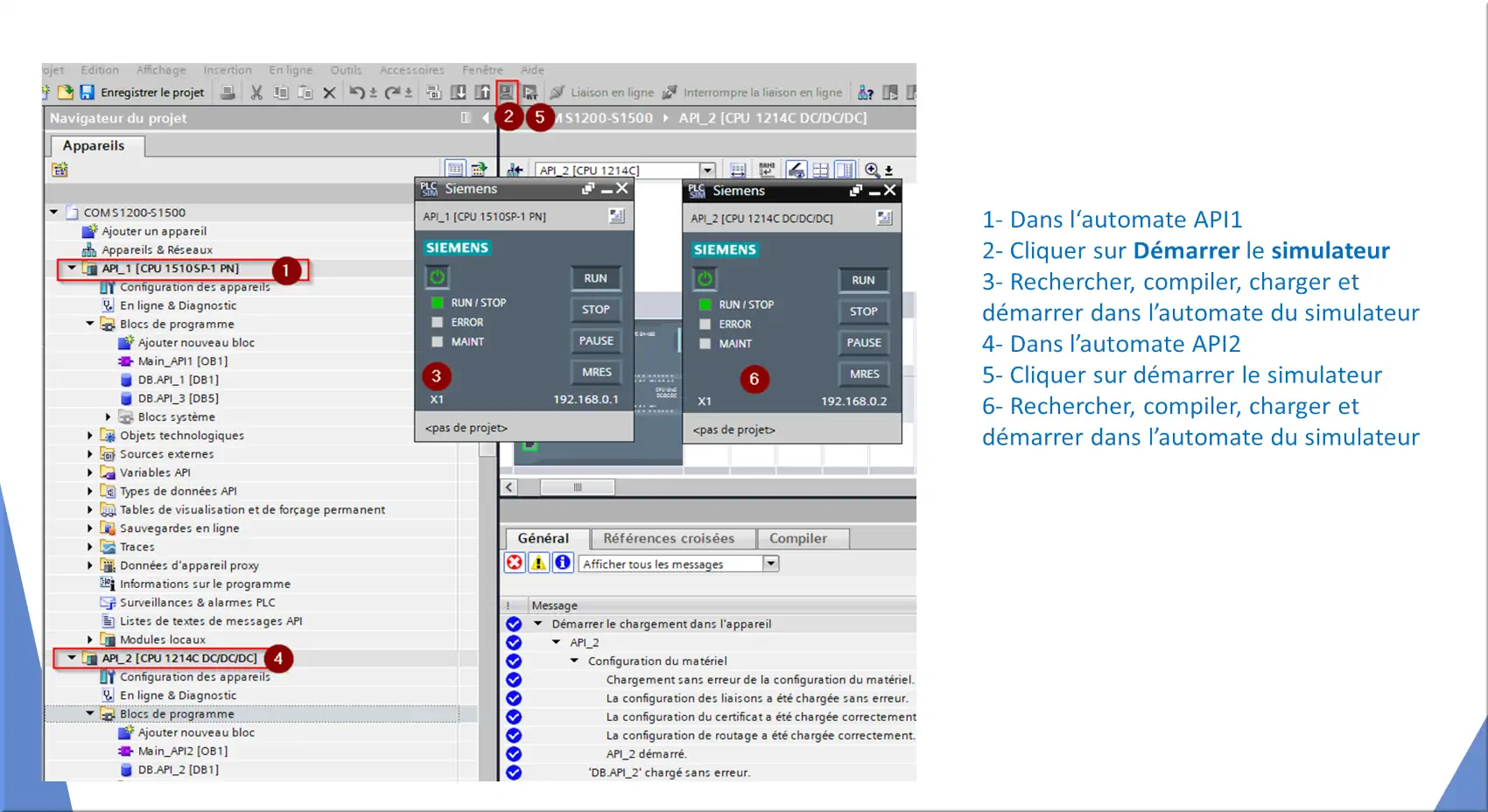Click the Liaison en ligne button

[602, 92]
